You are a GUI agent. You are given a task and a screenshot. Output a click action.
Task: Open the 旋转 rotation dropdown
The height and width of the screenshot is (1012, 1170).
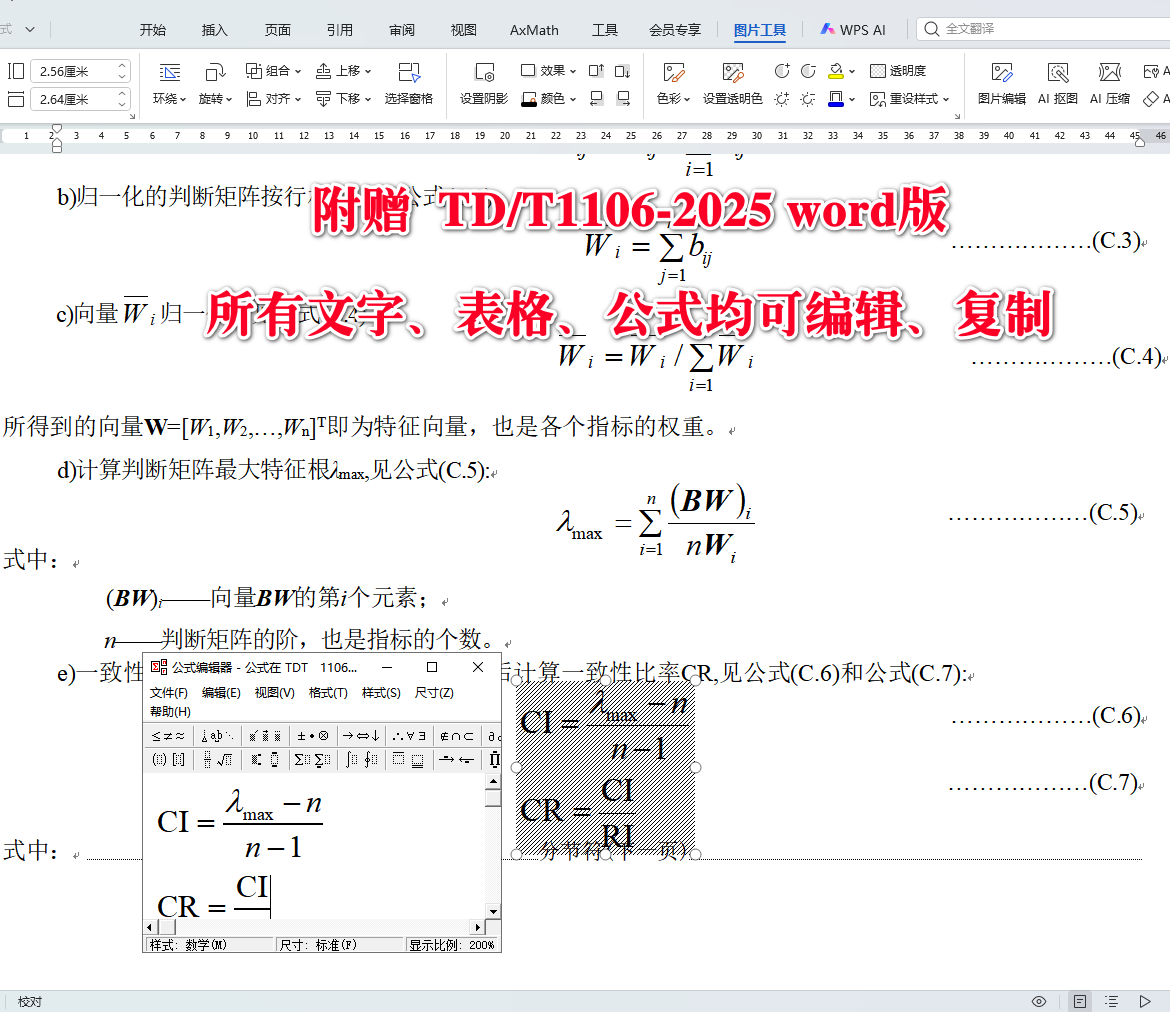(x=218, y=99)
